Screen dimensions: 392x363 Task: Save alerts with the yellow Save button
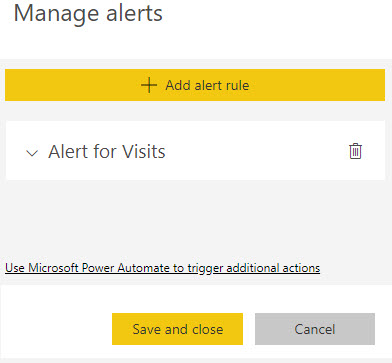pyautogui.click(x=177, y=329)
